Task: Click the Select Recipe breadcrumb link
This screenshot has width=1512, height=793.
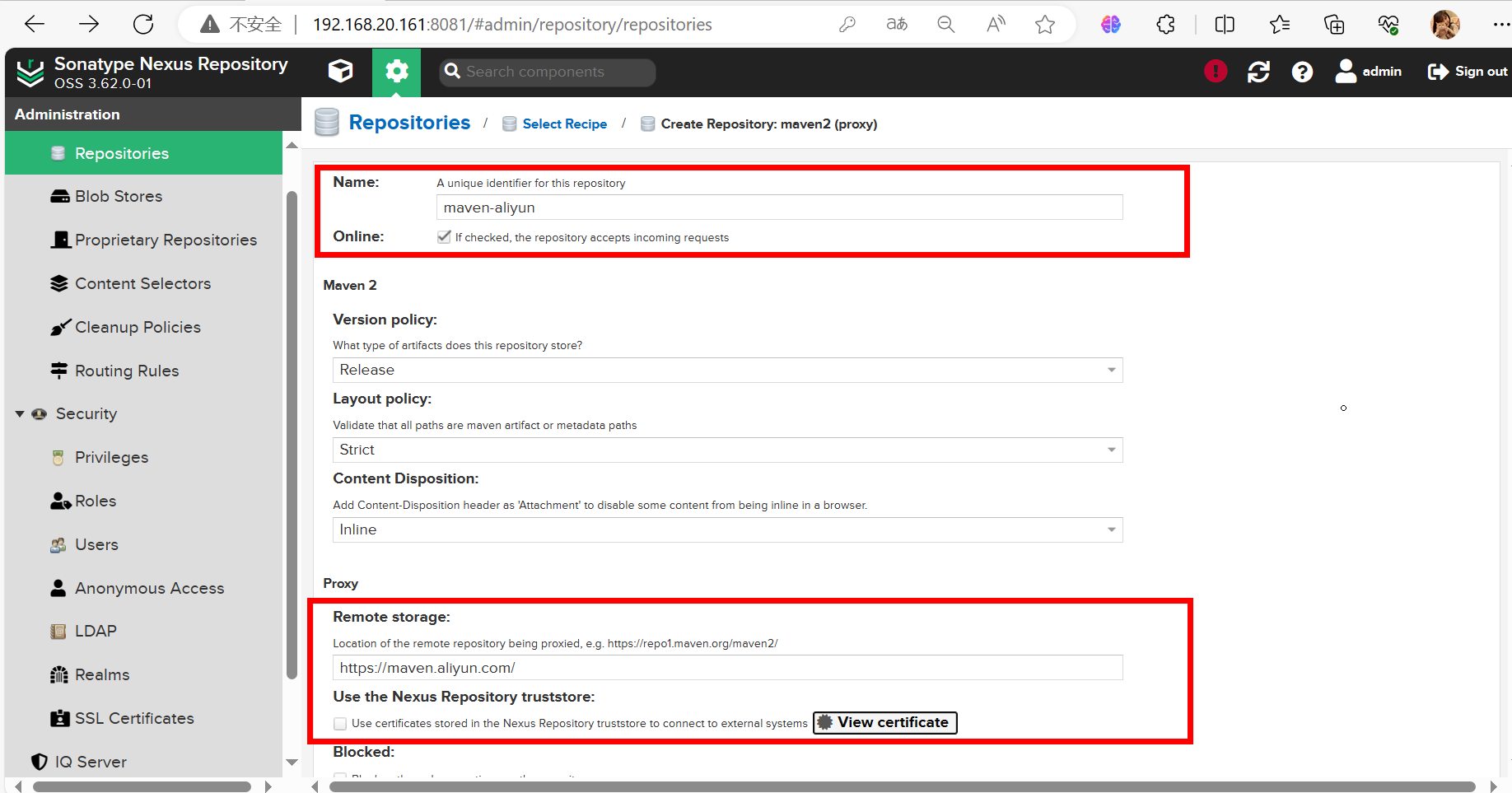Action: (564, 124)
